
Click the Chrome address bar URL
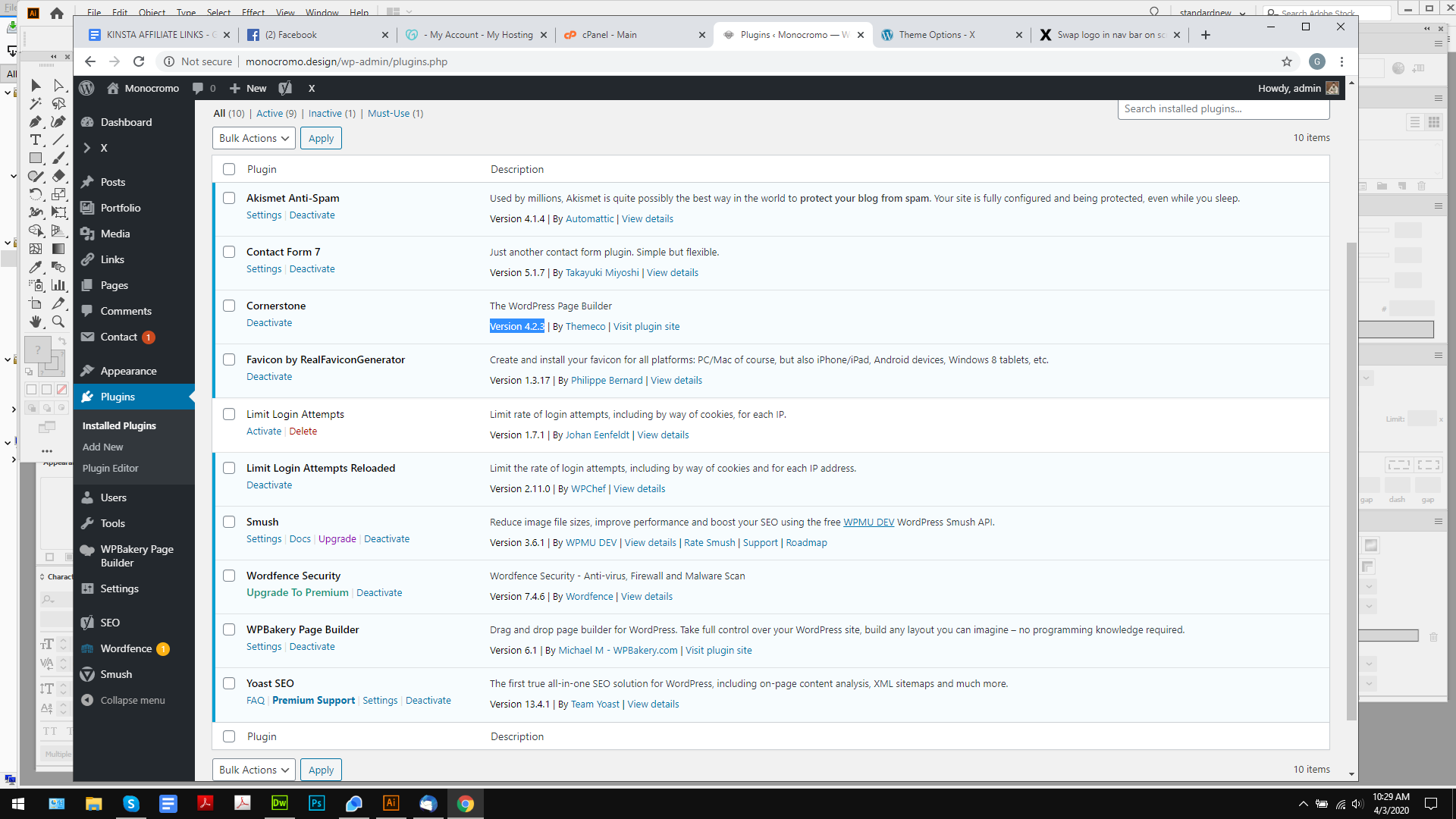347,61
